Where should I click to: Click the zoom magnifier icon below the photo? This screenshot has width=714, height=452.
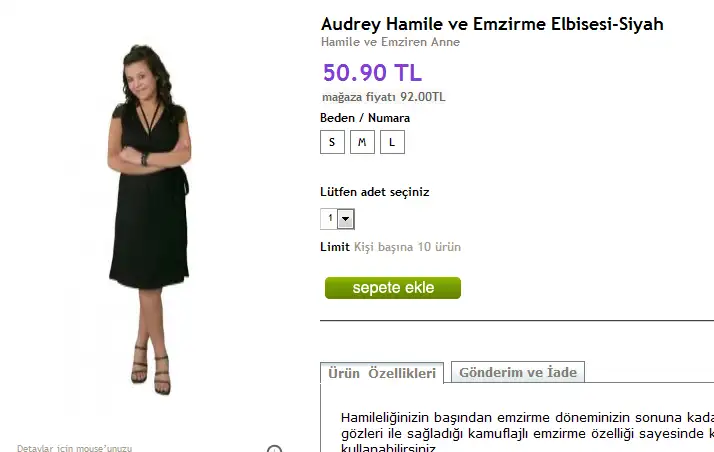coord(274,449)
